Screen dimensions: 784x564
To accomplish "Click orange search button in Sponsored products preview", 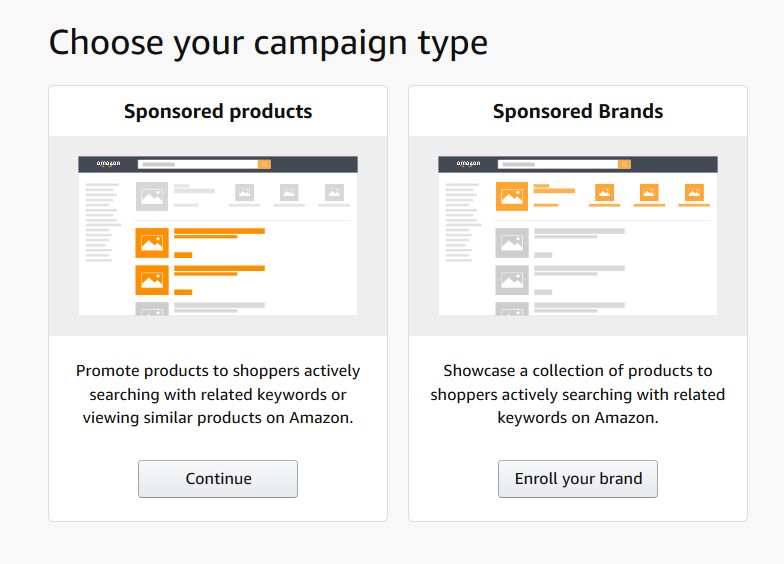I will pyautogui.click(x=264, y=164).
